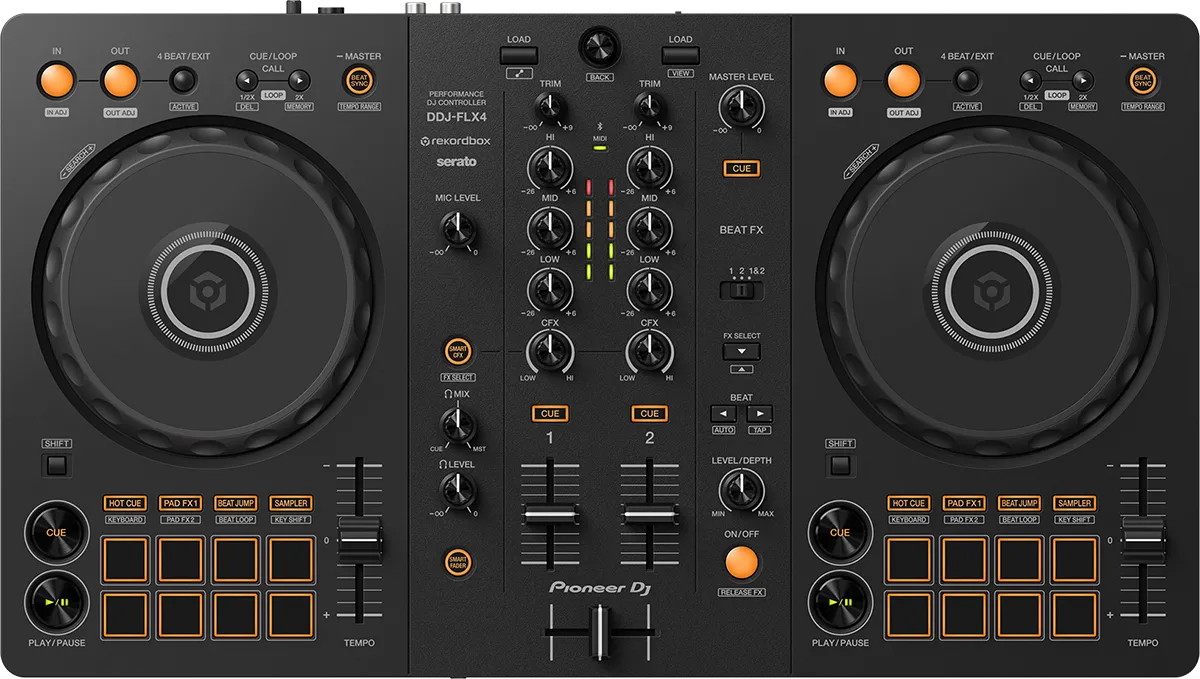Click the right deck loop OUT button
This screenshot has height=679, width=1200.
[904, 80]
